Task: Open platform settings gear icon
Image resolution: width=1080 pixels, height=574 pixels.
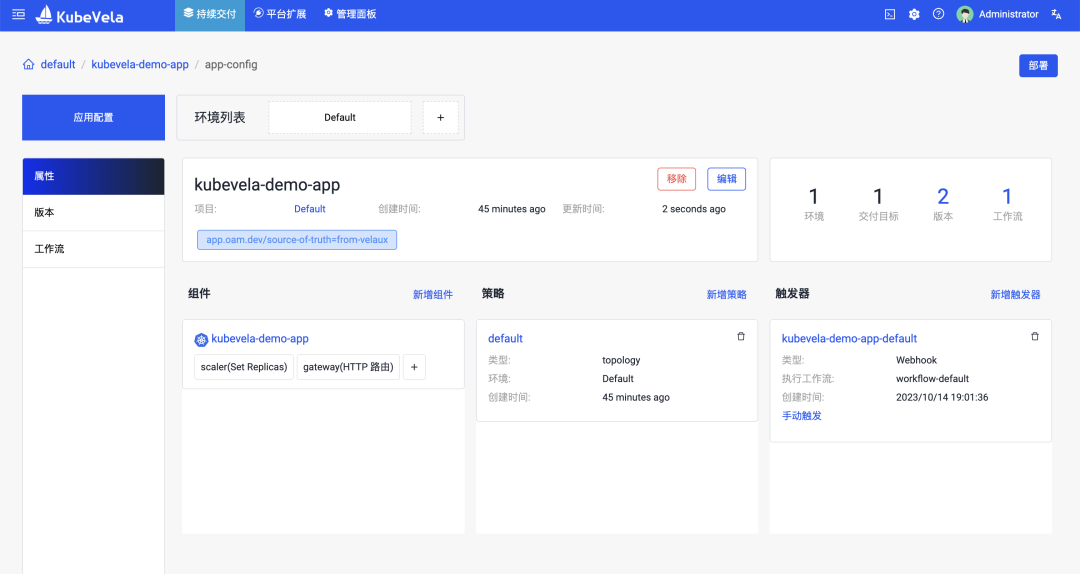Action: pos(914,14)
